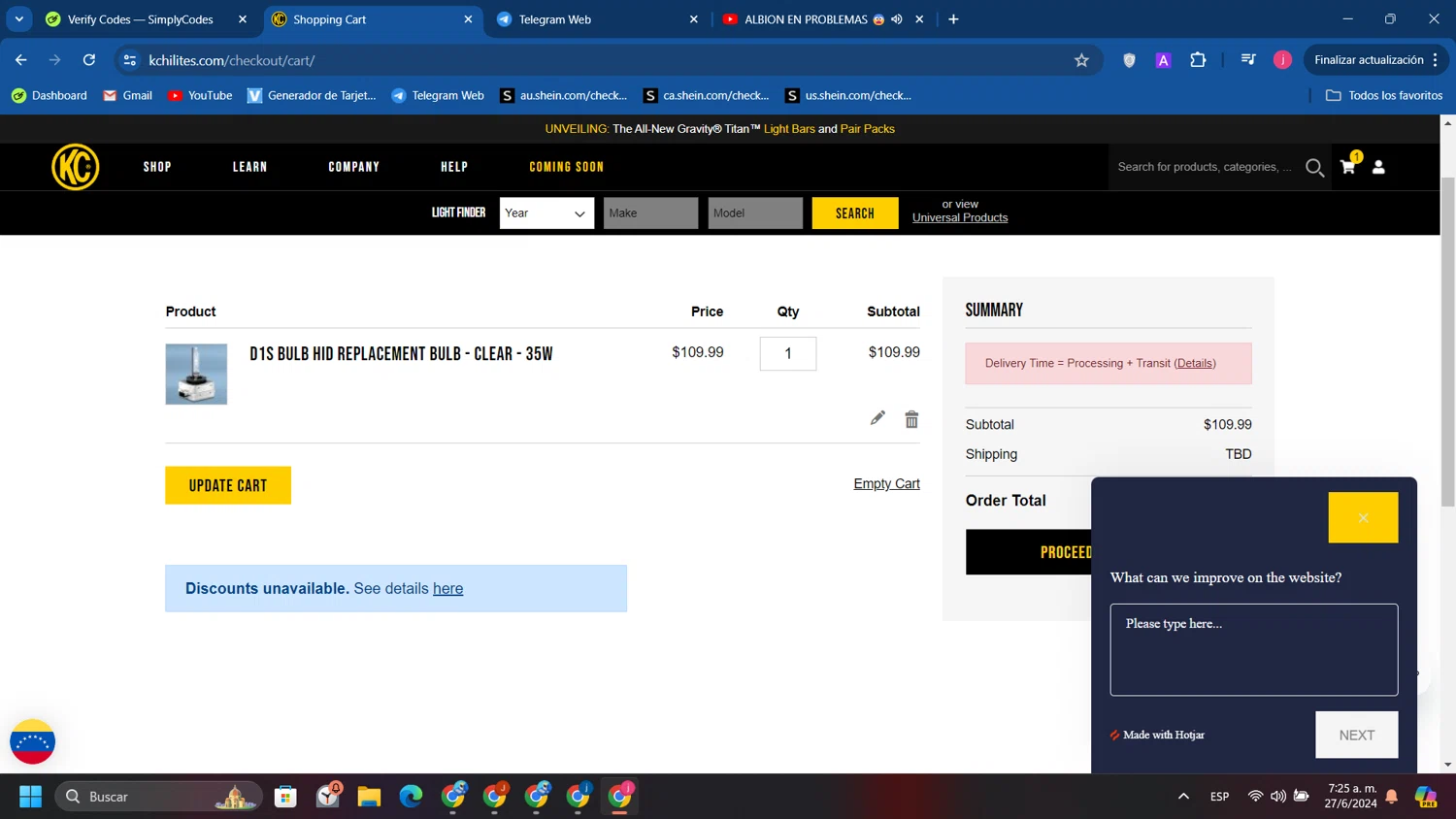Open the tab search dropdown arrow
The height and width of the screenshot is (819, 1456).
click(18, 19)
